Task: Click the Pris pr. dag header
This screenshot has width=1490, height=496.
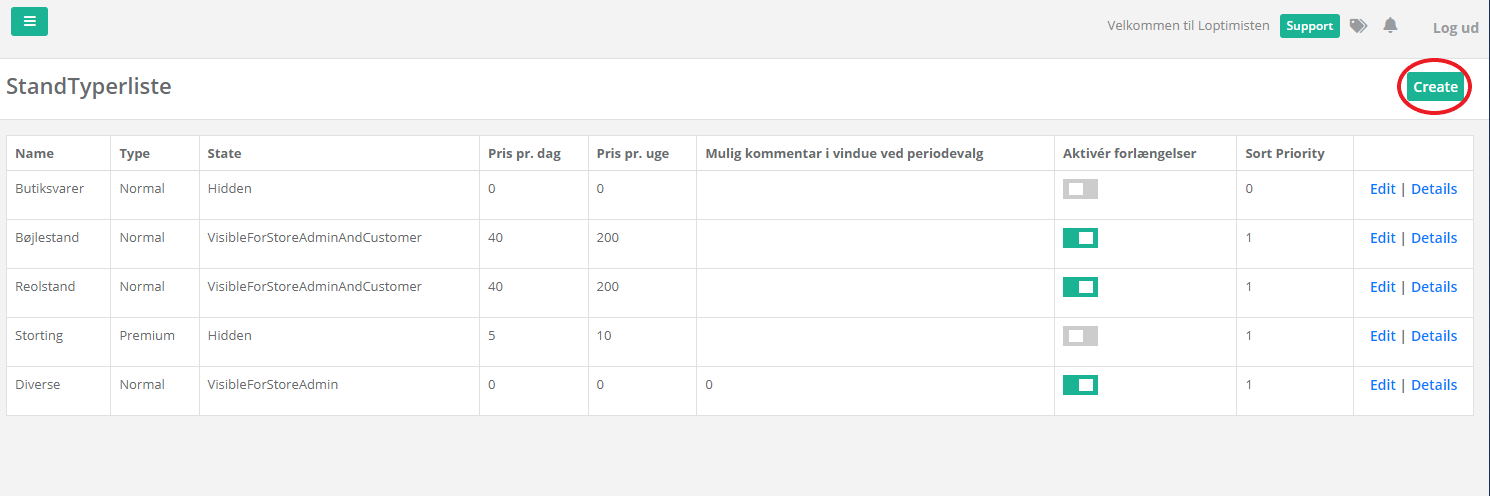Action: tap(524, 154)
